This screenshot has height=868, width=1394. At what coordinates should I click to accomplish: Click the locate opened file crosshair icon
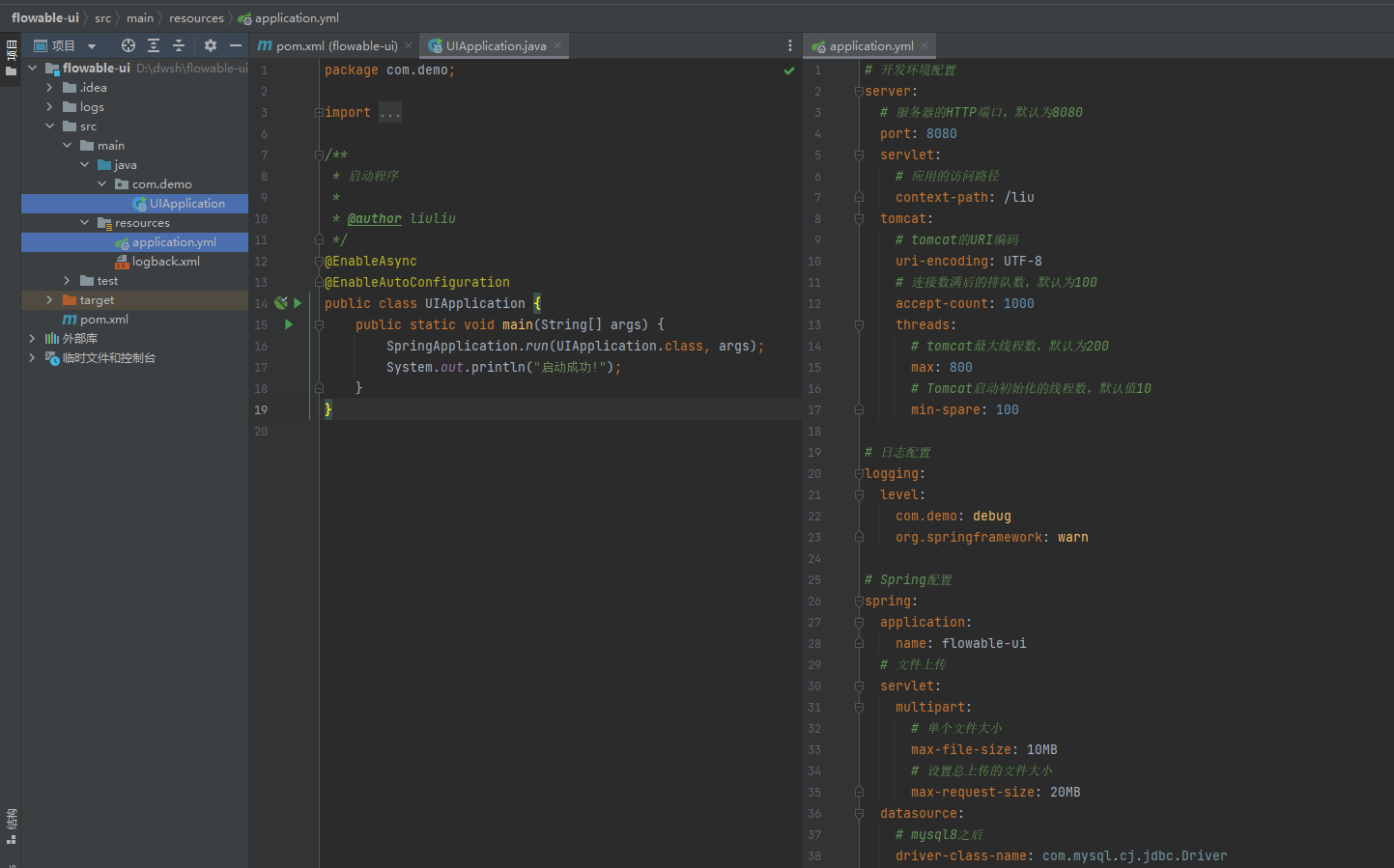pos(128,45)
